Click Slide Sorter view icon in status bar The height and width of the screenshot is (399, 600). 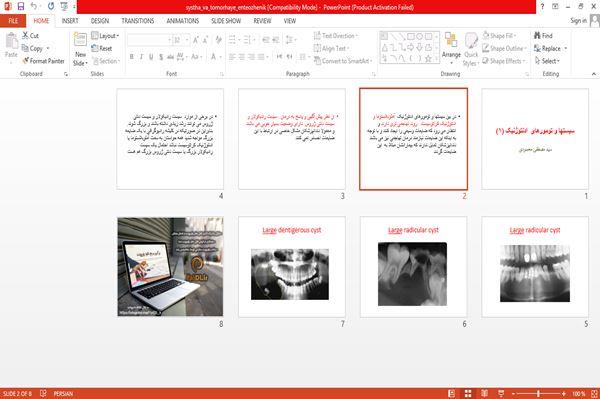(x=468, y=393)
